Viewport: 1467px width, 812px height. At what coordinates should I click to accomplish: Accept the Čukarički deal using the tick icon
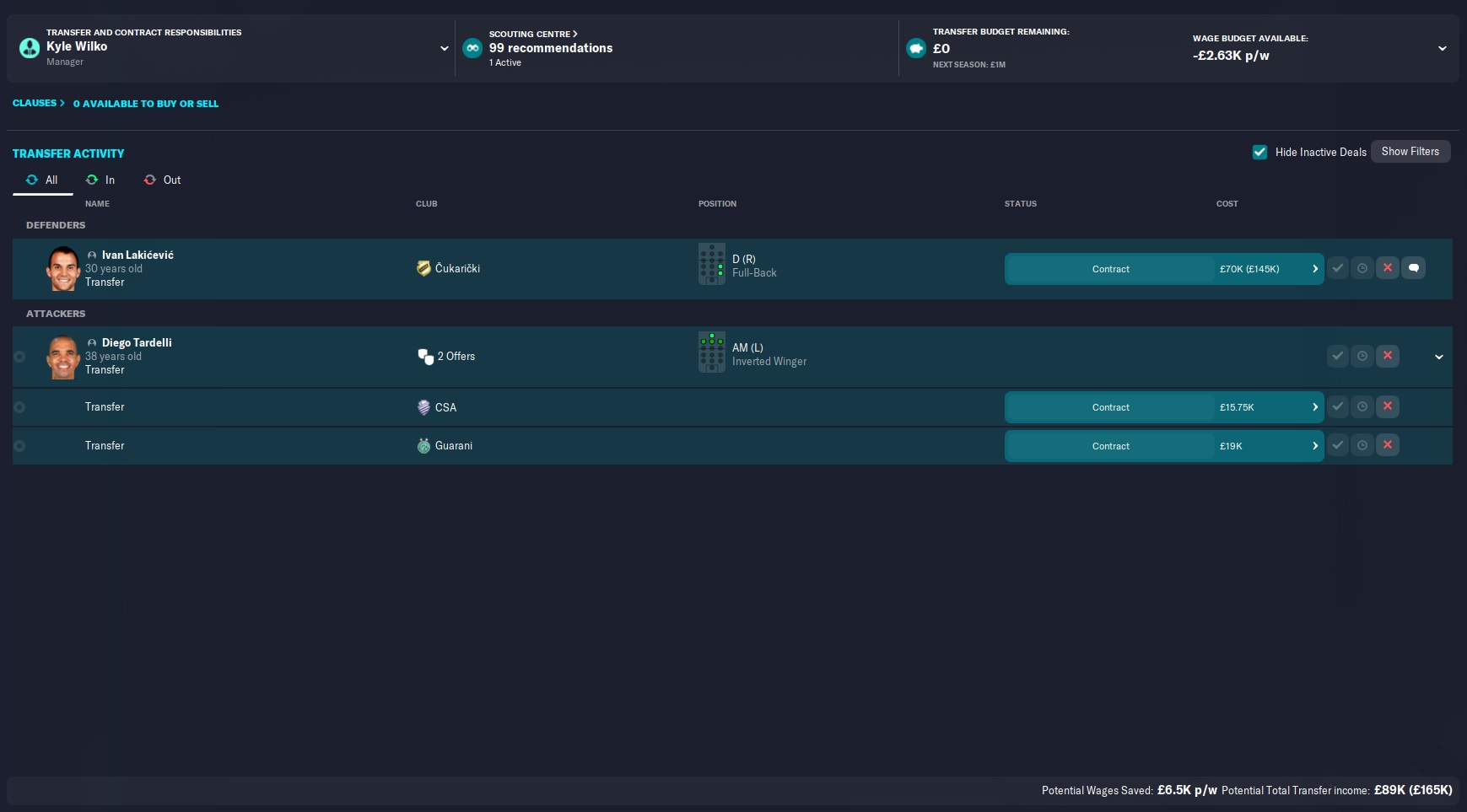click(1337, 268)
